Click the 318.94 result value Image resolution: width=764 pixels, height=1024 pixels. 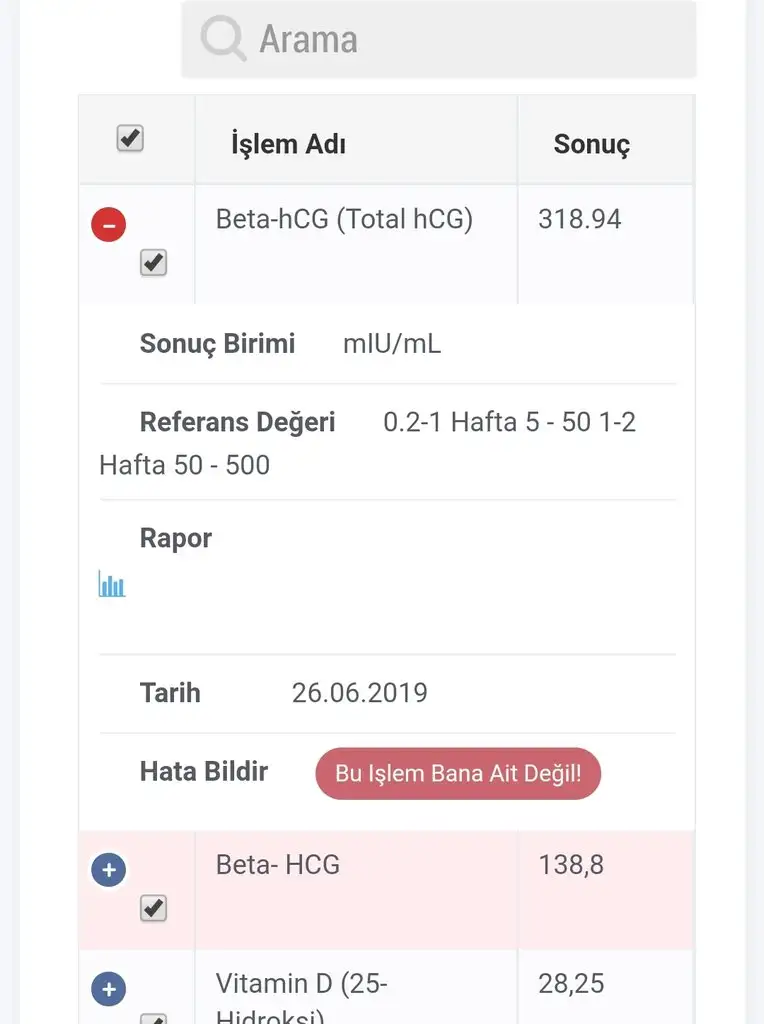[x=580, y=219]
